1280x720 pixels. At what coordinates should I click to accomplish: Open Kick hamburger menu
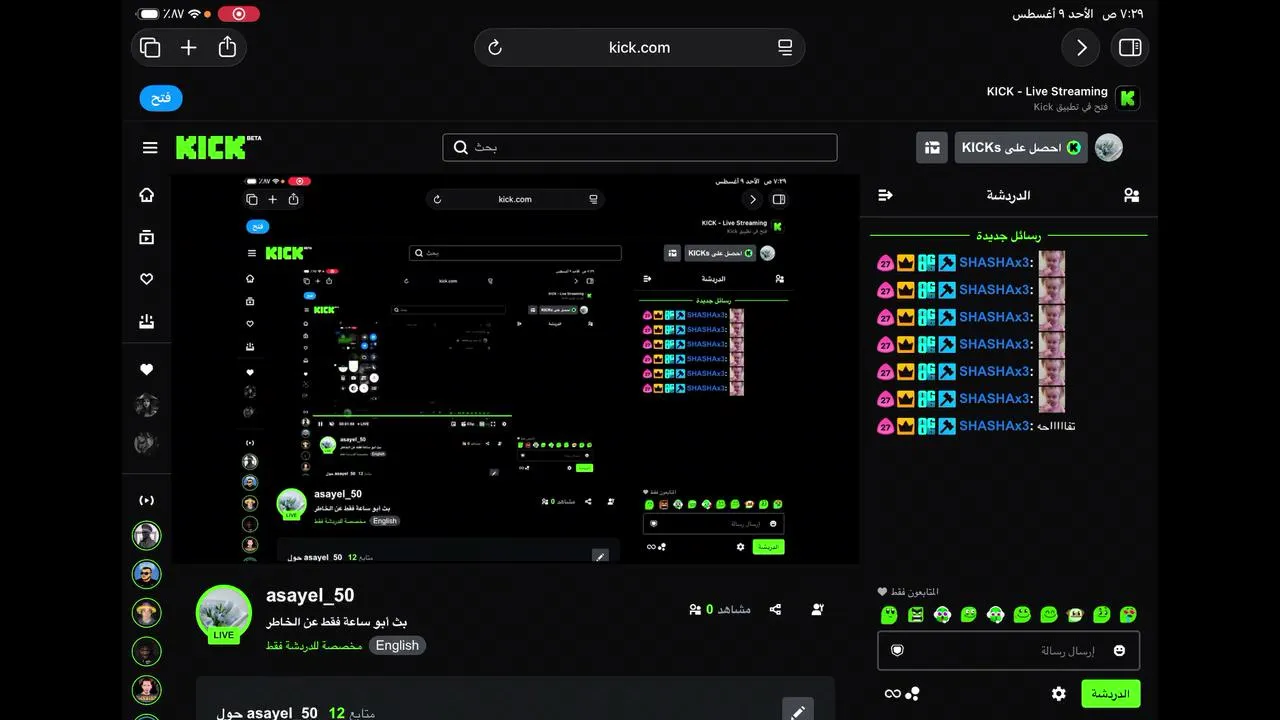tap(150, 148)
